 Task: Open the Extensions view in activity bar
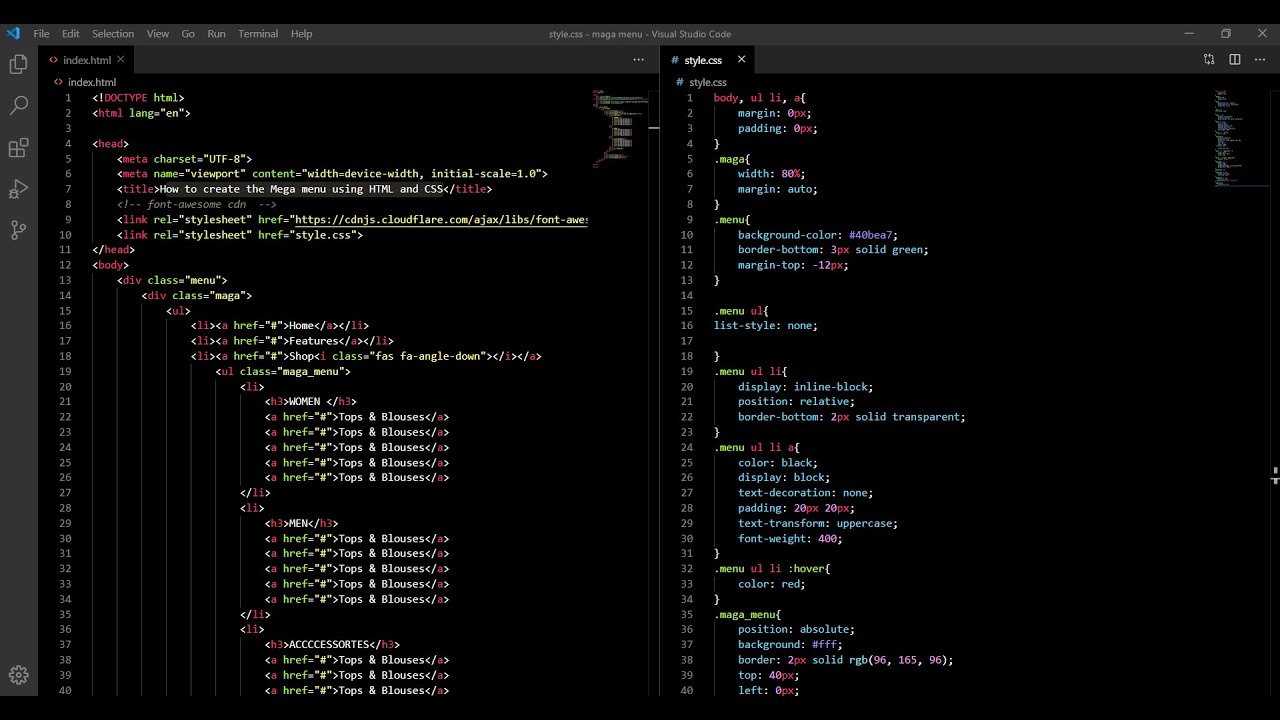tap(18, 148)
